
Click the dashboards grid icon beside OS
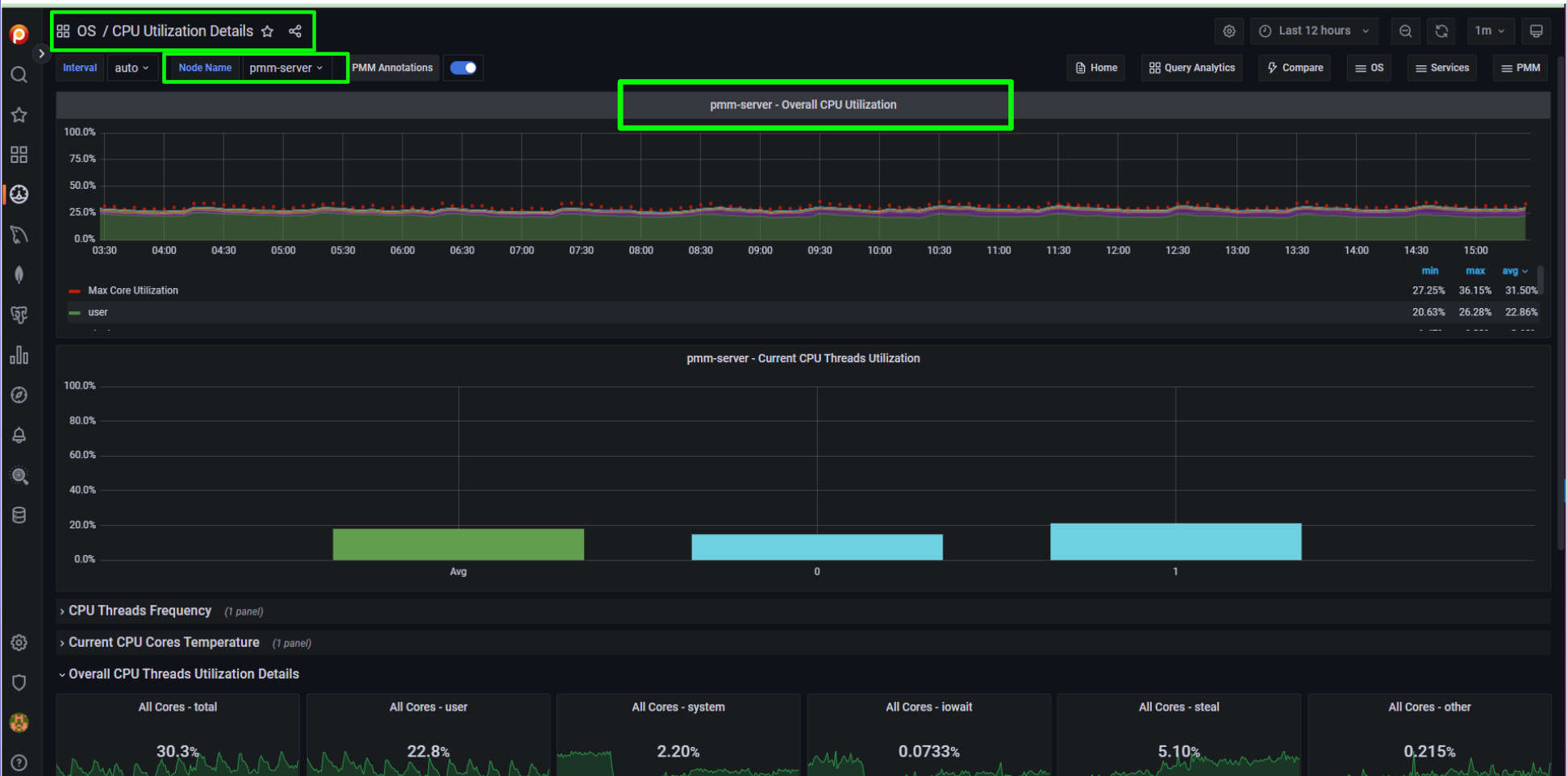click(x=63, y=31)
